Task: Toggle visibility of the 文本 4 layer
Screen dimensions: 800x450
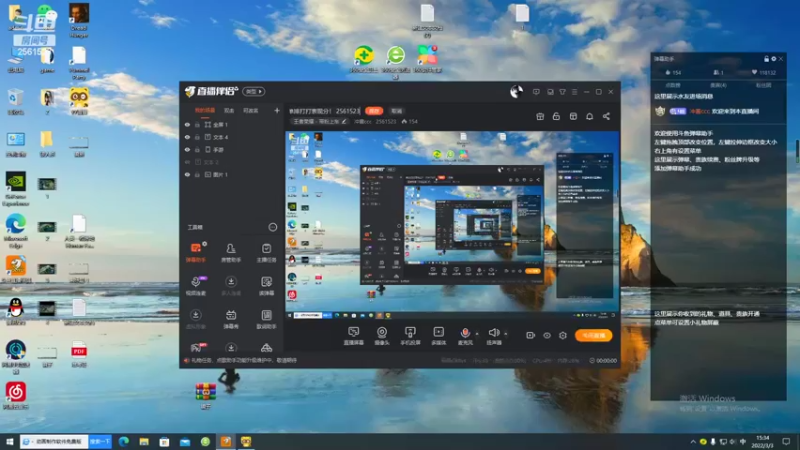Action: [187, 137]
